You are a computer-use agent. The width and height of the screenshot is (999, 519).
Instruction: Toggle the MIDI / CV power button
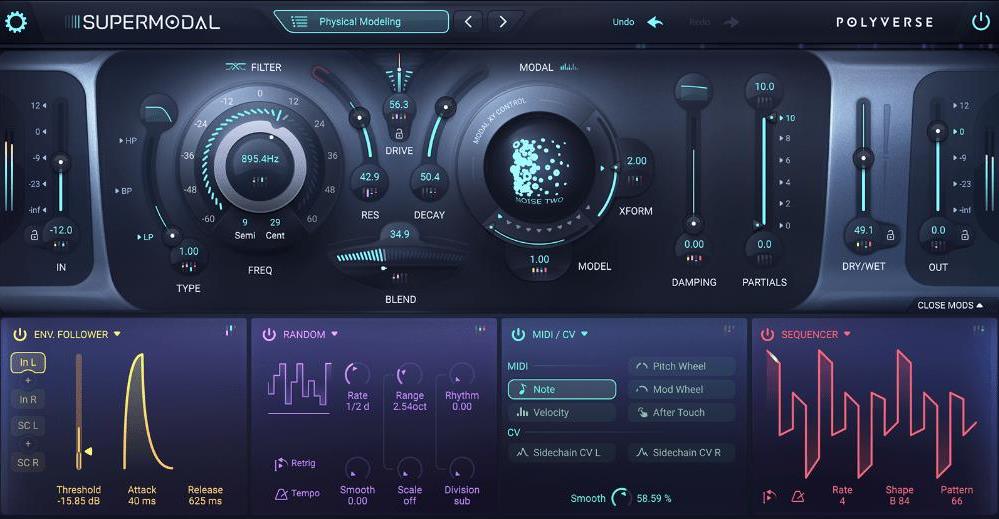[519, 334]
